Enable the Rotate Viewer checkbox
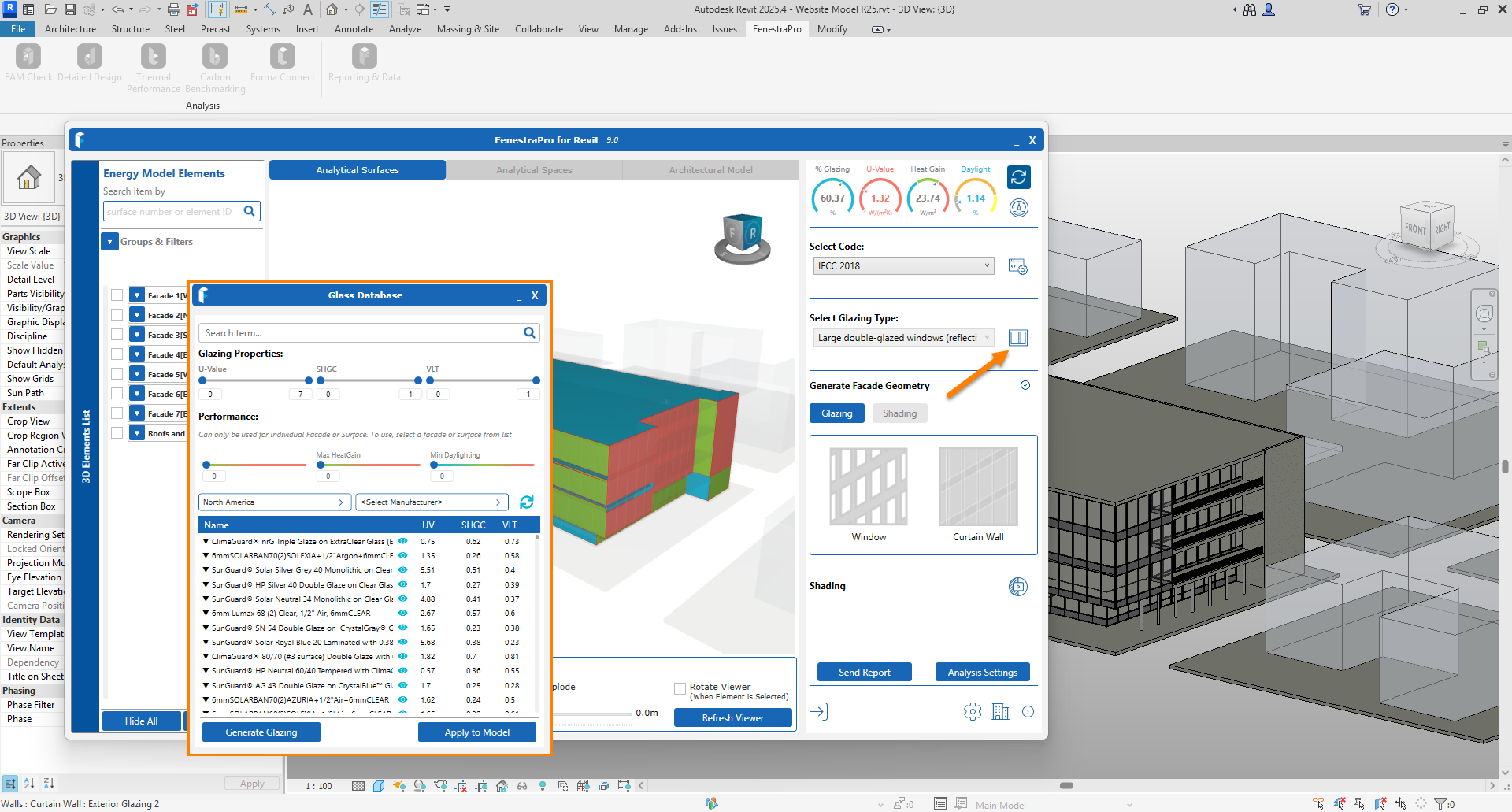Image resolution: width=1512 pixels, height=812 pixels. [x=680, y=688]
